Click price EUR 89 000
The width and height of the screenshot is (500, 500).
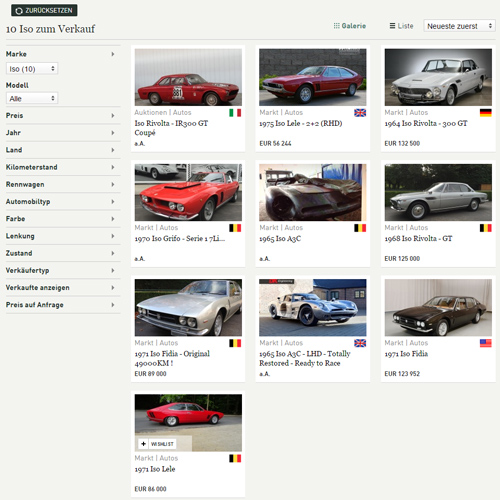coord(150,374)
